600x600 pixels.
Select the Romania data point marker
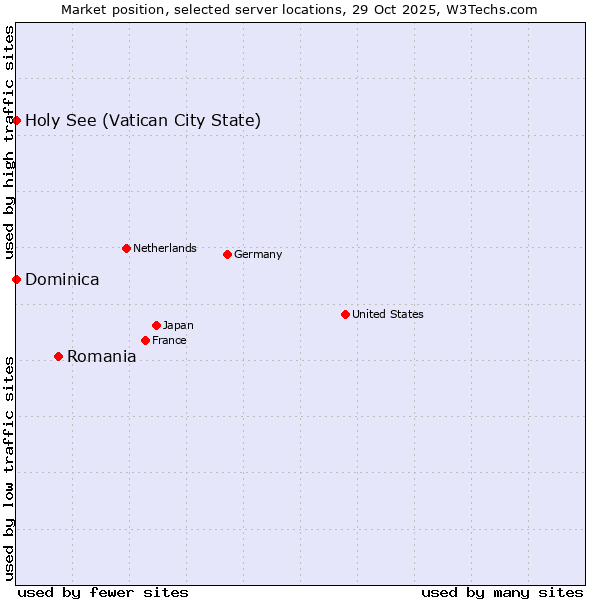pos(58,356)
